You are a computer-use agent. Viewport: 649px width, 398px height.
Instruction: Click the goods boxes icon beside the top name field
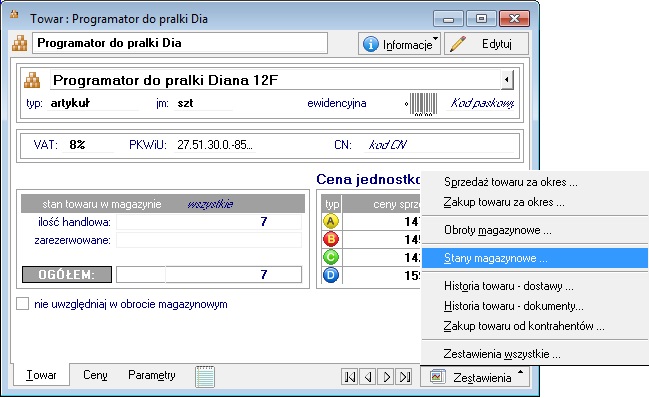(x=19, y=43)
